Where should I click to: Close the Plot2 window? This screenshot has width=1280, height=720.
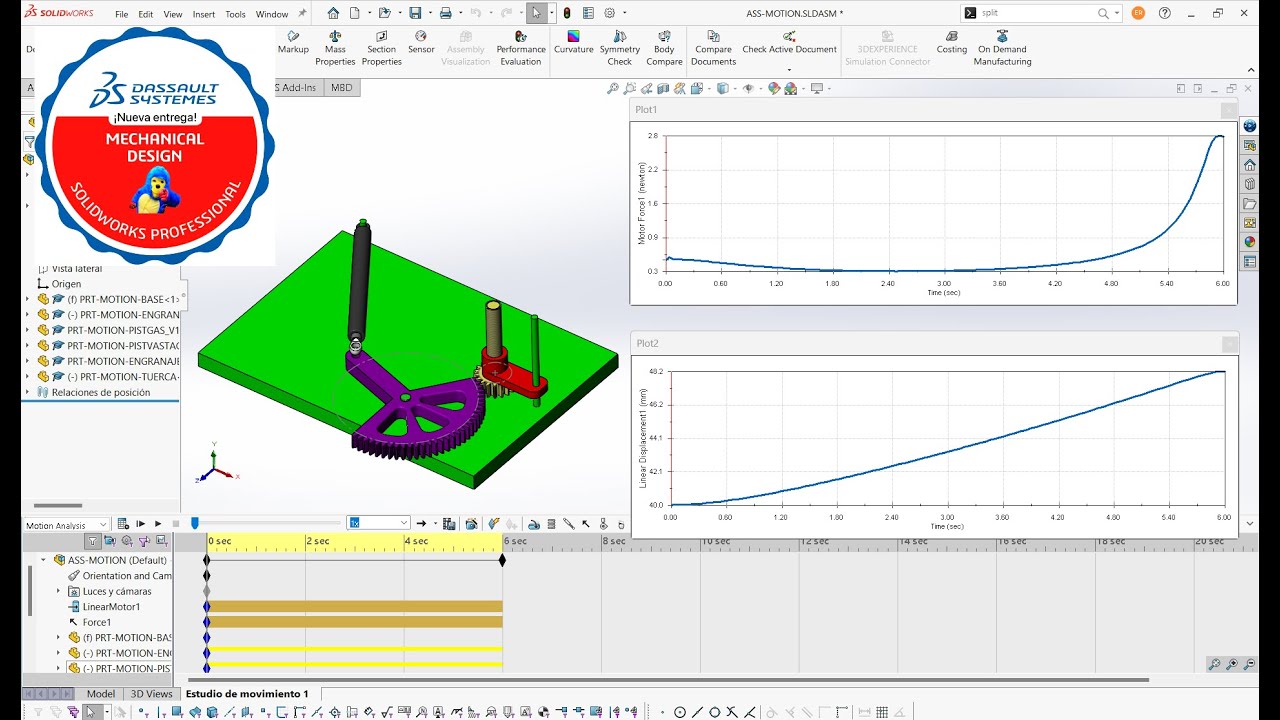point(1228,344)
